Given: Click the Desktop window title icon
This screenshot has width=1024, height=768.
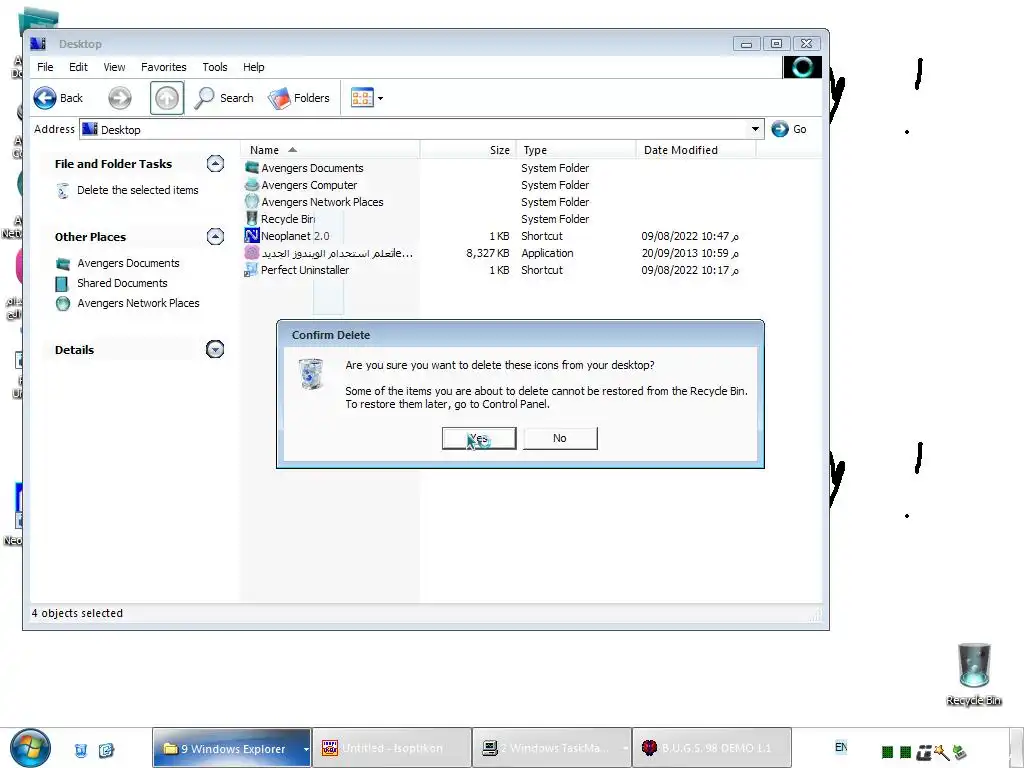Looking at the screenshot, I should pos(39,44).
